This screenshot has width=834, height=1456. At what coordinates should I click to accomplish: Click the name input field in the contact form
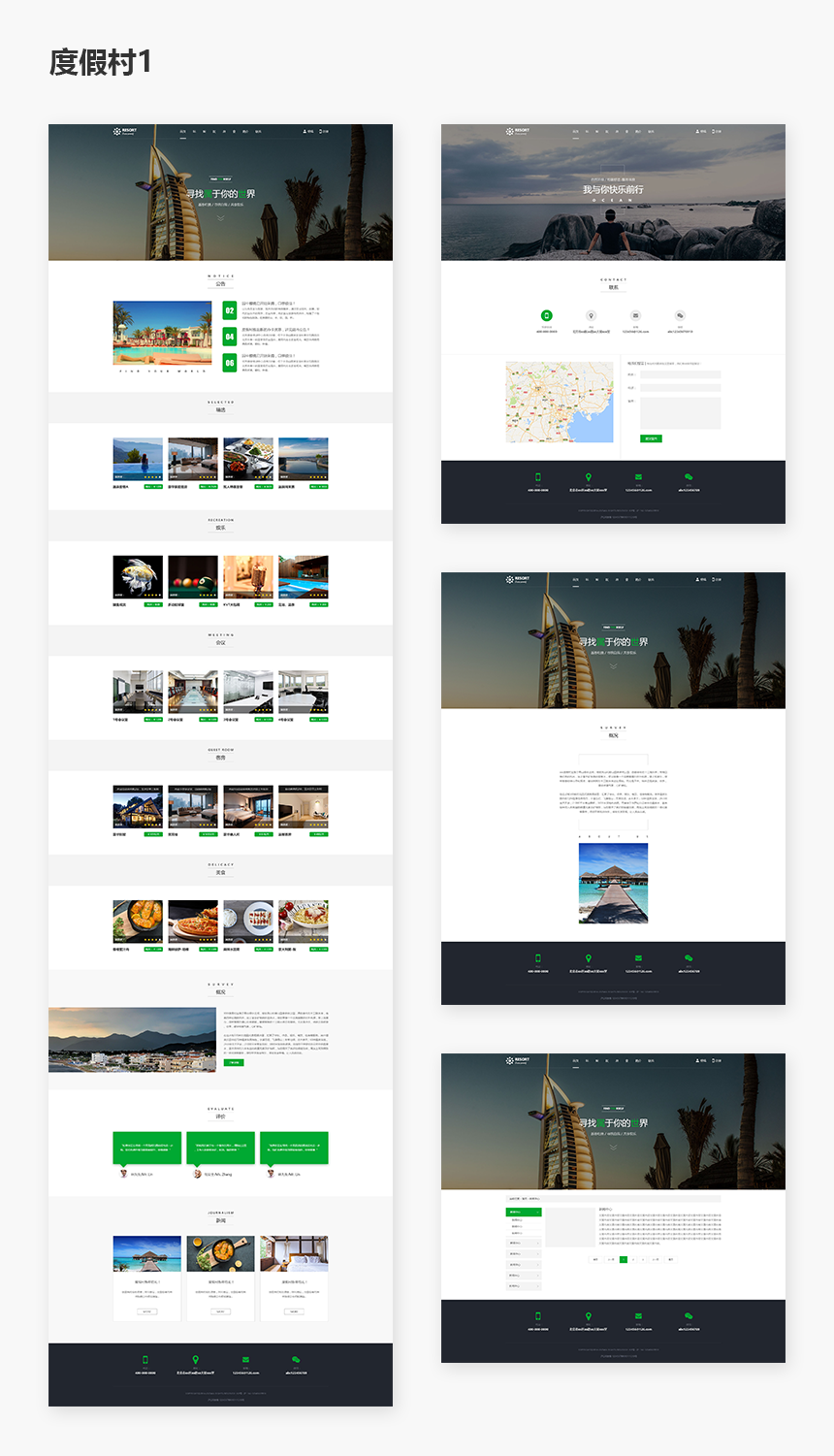[680, 374]
